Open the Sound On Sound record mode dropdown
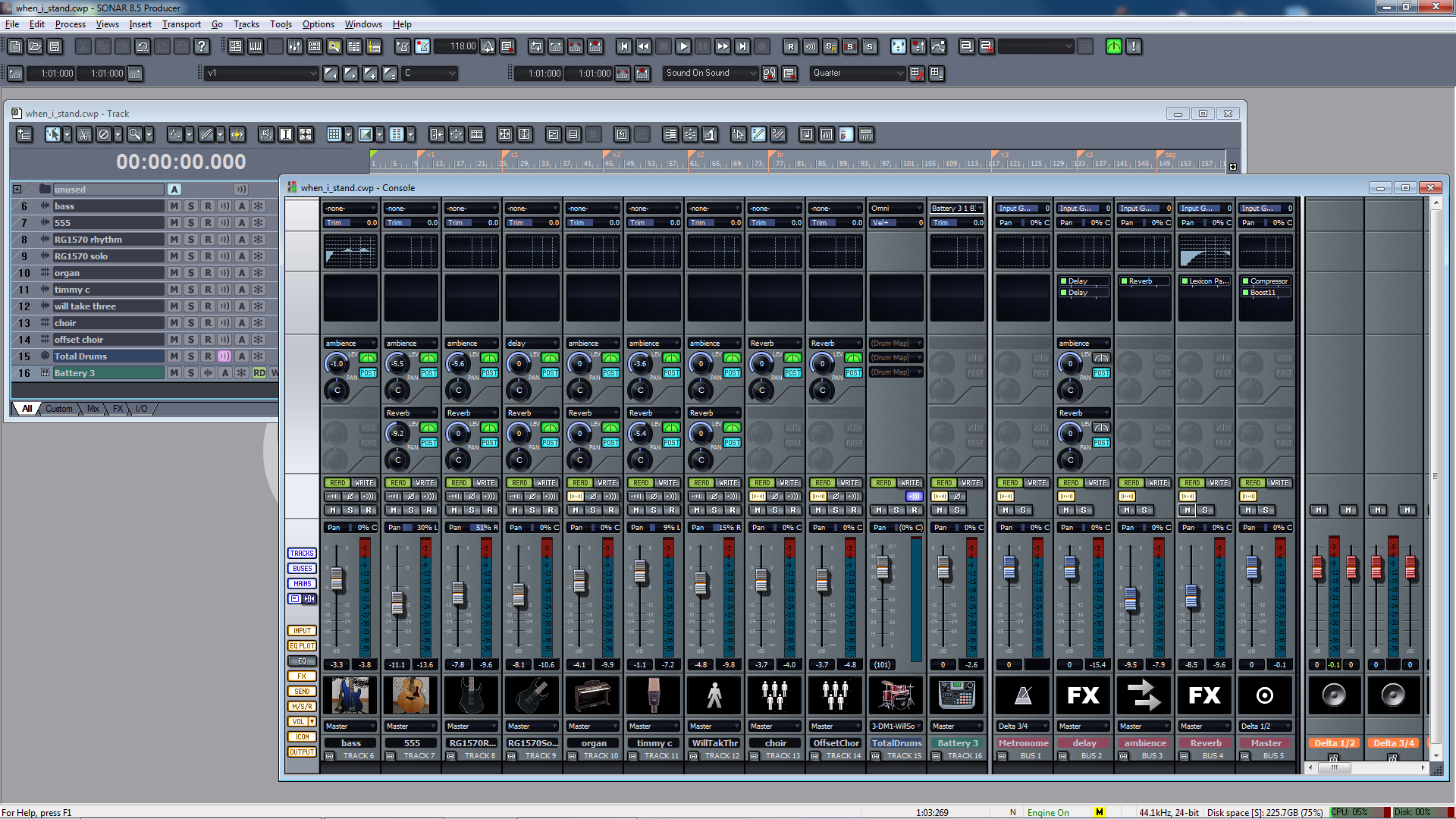 click(711, 74)
